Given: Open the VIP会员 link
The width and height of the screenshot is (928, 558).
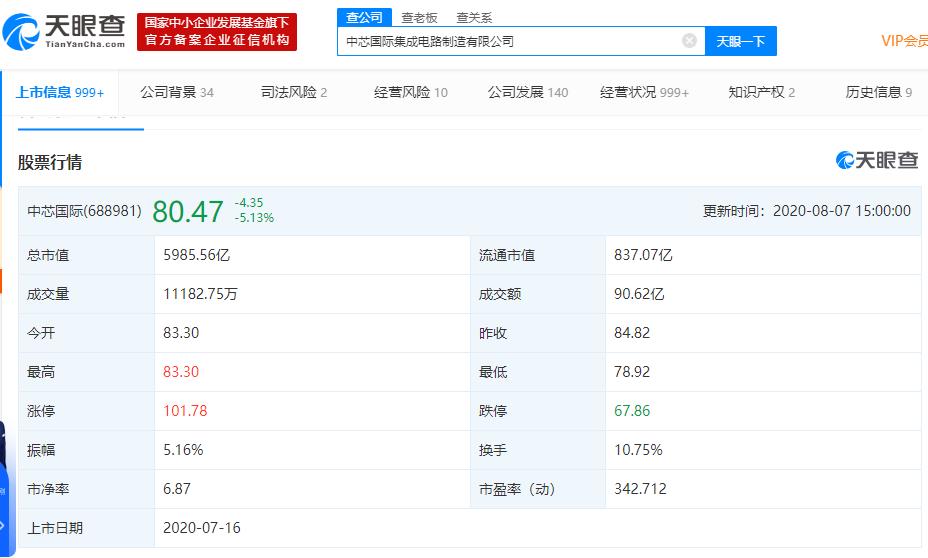Looking at the screenshot, I should (x=904, y=41).
